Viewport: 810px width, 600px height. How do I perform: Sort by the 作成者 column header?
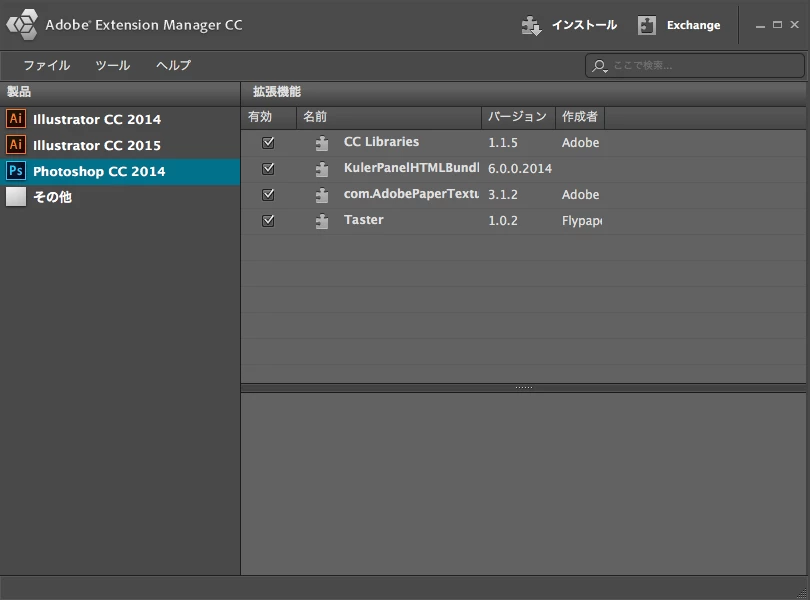[x=580, y=117]
